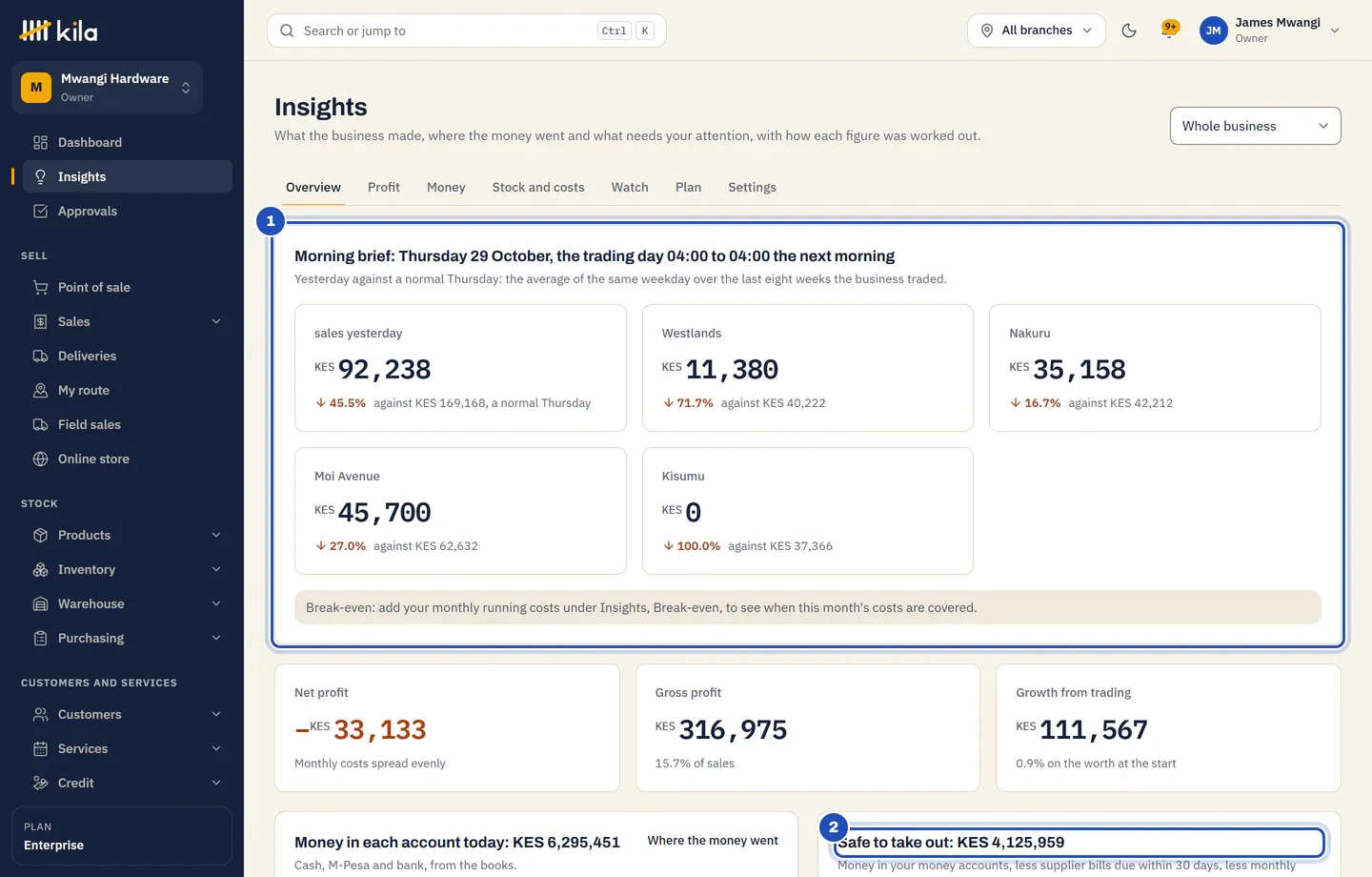Image resolution: width=1372 pixels, height=877 pixels.
Task: Toggle dark mode moon icon
Action: tap(1129, 31)
